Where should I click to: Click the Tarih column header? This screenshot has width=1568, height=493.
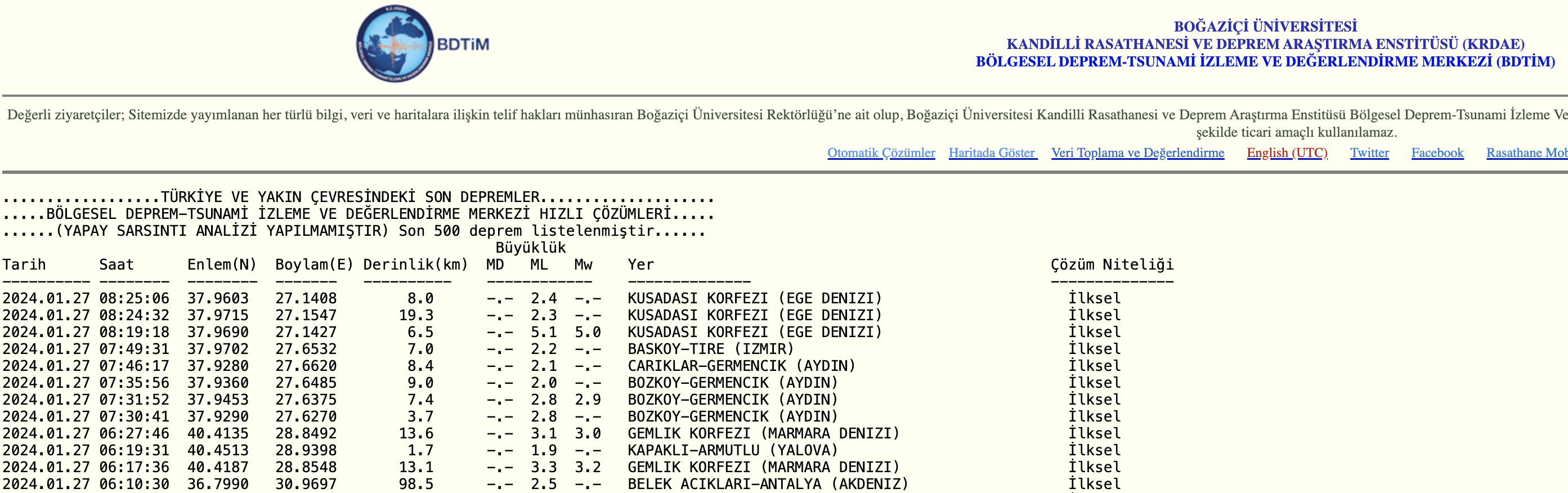(x=24, y=265)
